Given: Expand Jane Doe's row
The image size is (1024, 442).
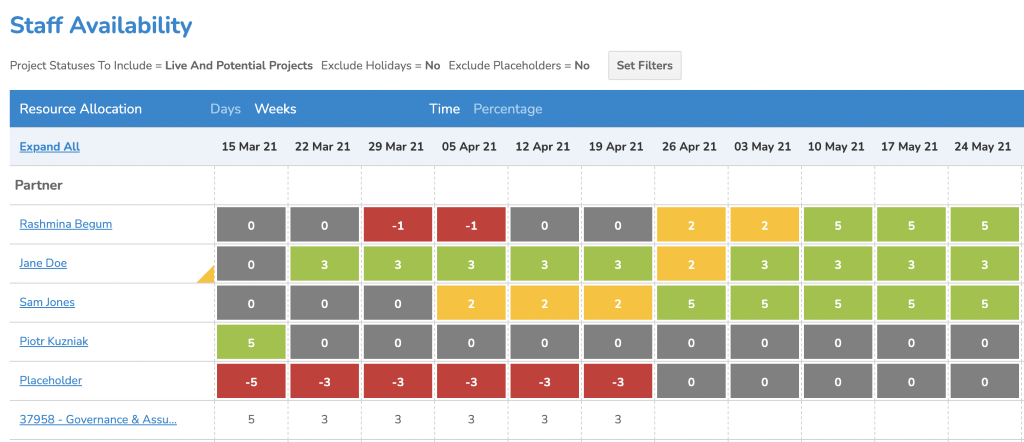Looking at the screenshot, I should click(x=43, y=264).
